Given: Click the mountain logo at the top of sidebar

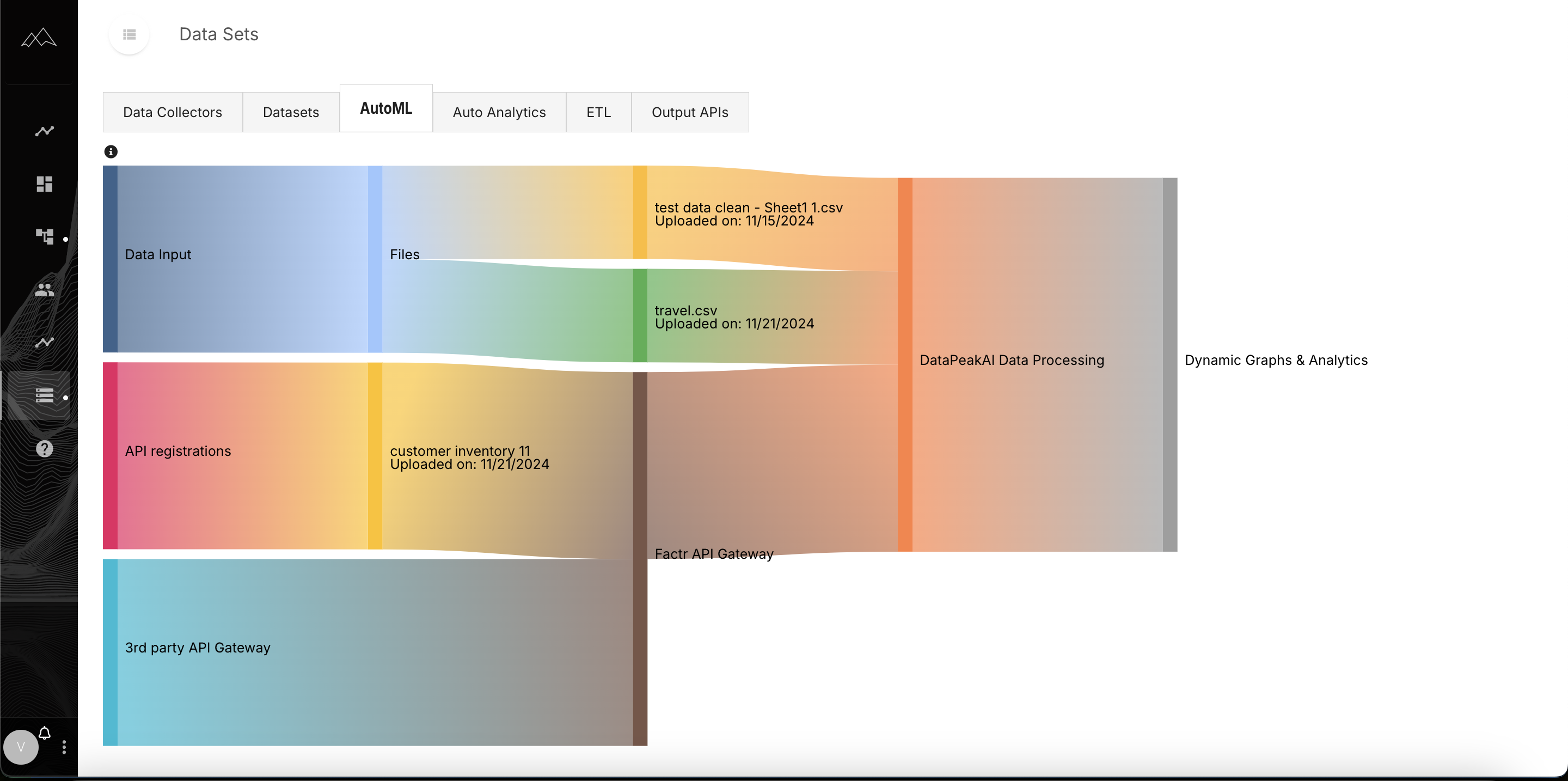Looking at the screenshot, I should pyautogui.click(x=38, y=38).
